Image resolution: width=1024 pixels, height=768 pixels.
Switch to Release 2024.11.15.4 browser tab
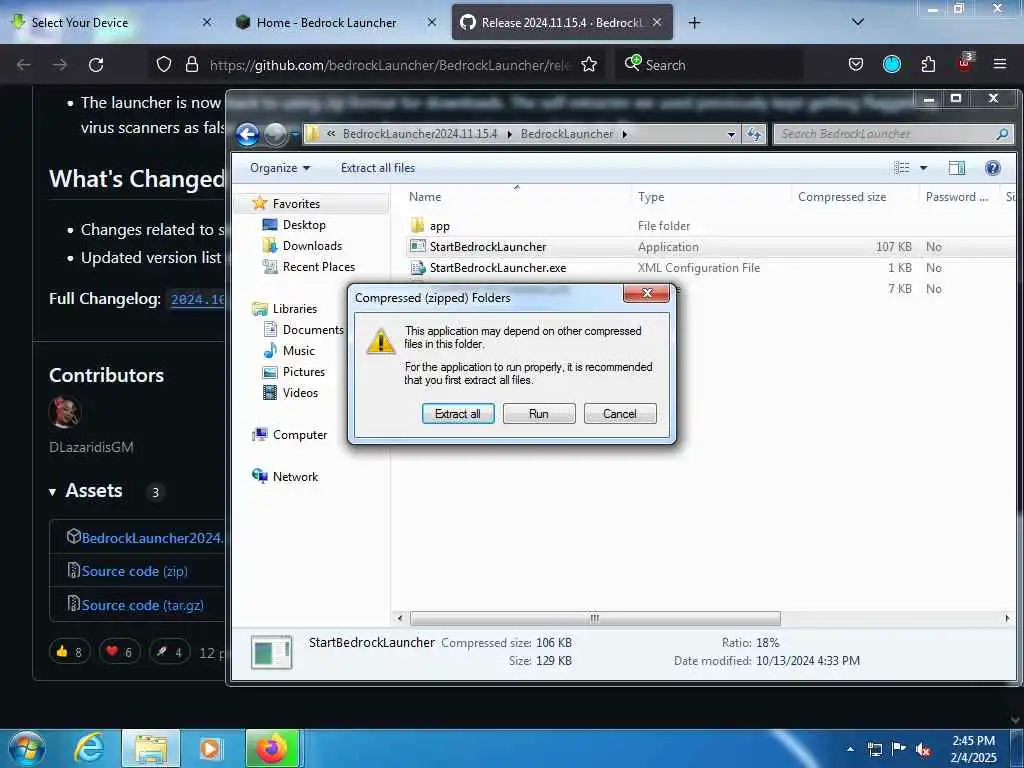pos(562,22)
